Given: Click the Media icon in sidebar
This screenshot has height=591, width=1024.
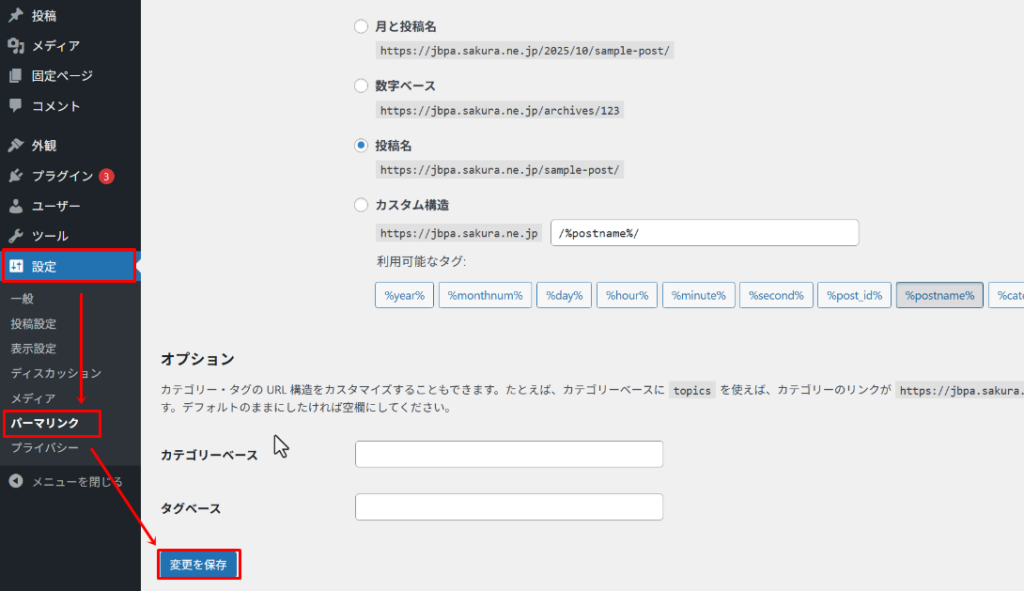Looking at the screenshot, I should coord(16,46).
